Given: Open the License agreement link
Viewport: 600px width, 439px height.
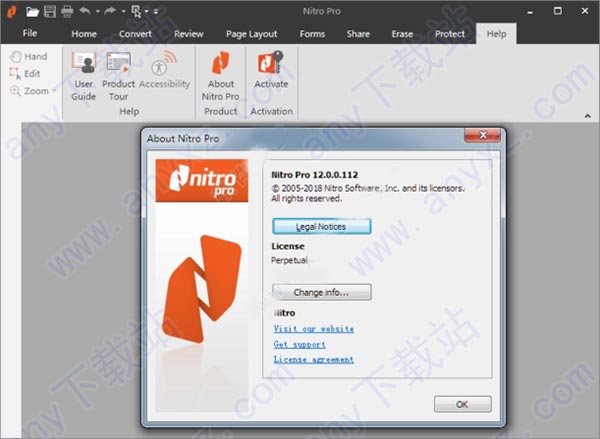Looking at the screenshot, I should pos(314,359).
